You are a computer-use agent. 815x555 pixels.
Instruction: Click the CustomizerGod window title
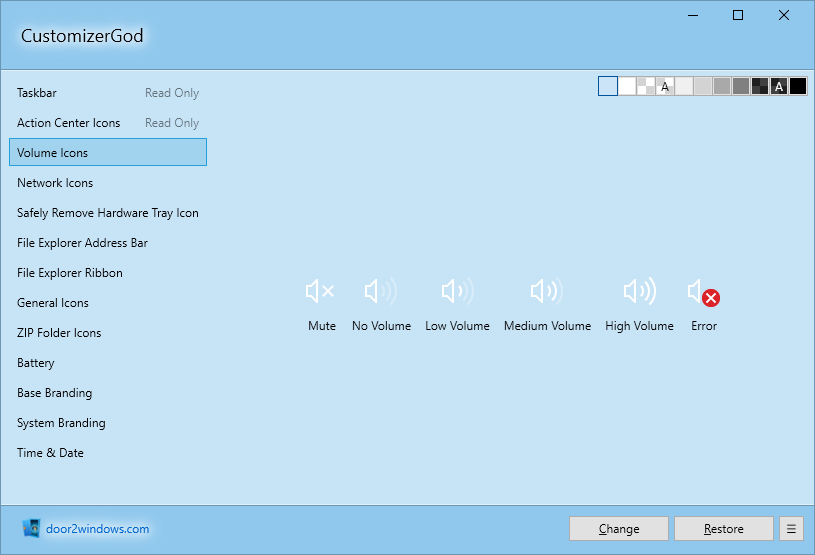(x=82, y=35)
